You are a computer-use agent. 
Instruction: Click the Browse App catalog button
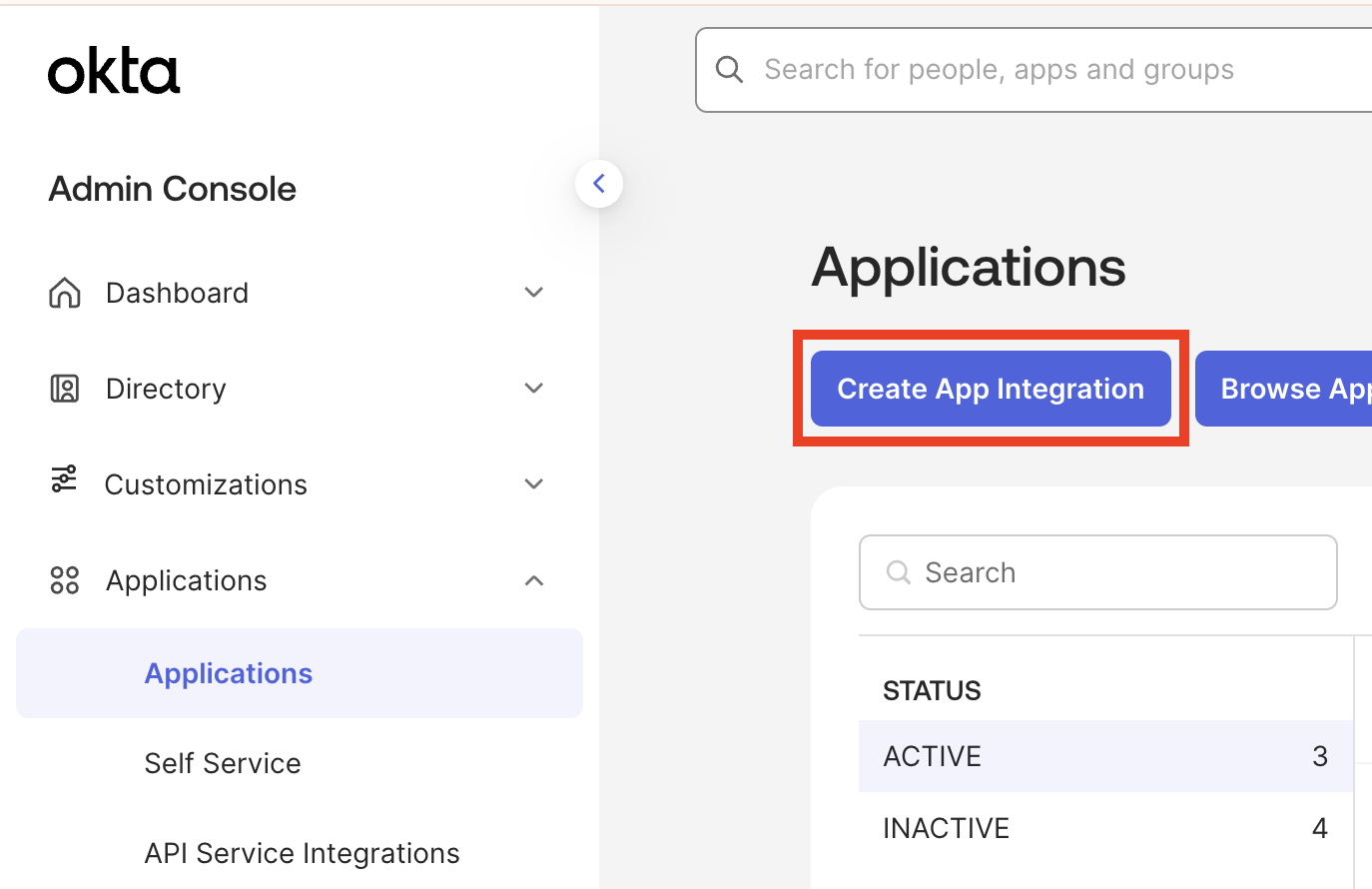[1298, 389]
